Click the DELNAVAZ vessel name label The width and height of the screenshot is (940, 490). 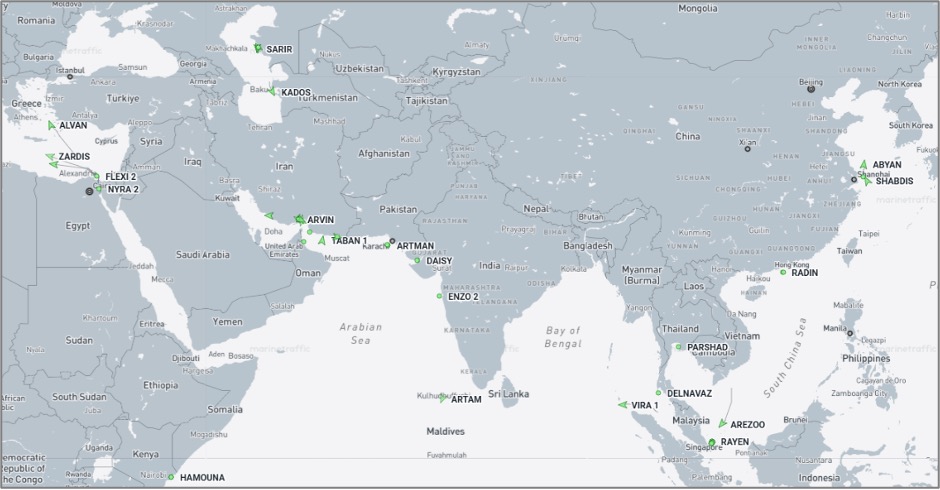pyautogui.click(x=689, y=393)
